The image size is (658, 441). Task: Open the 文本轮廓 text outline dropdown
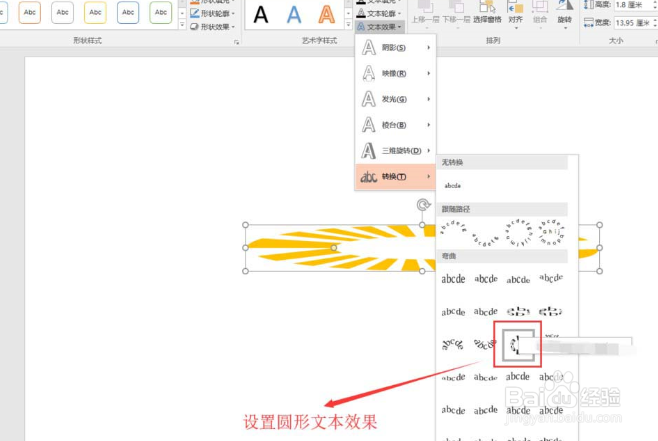point(379,13)
